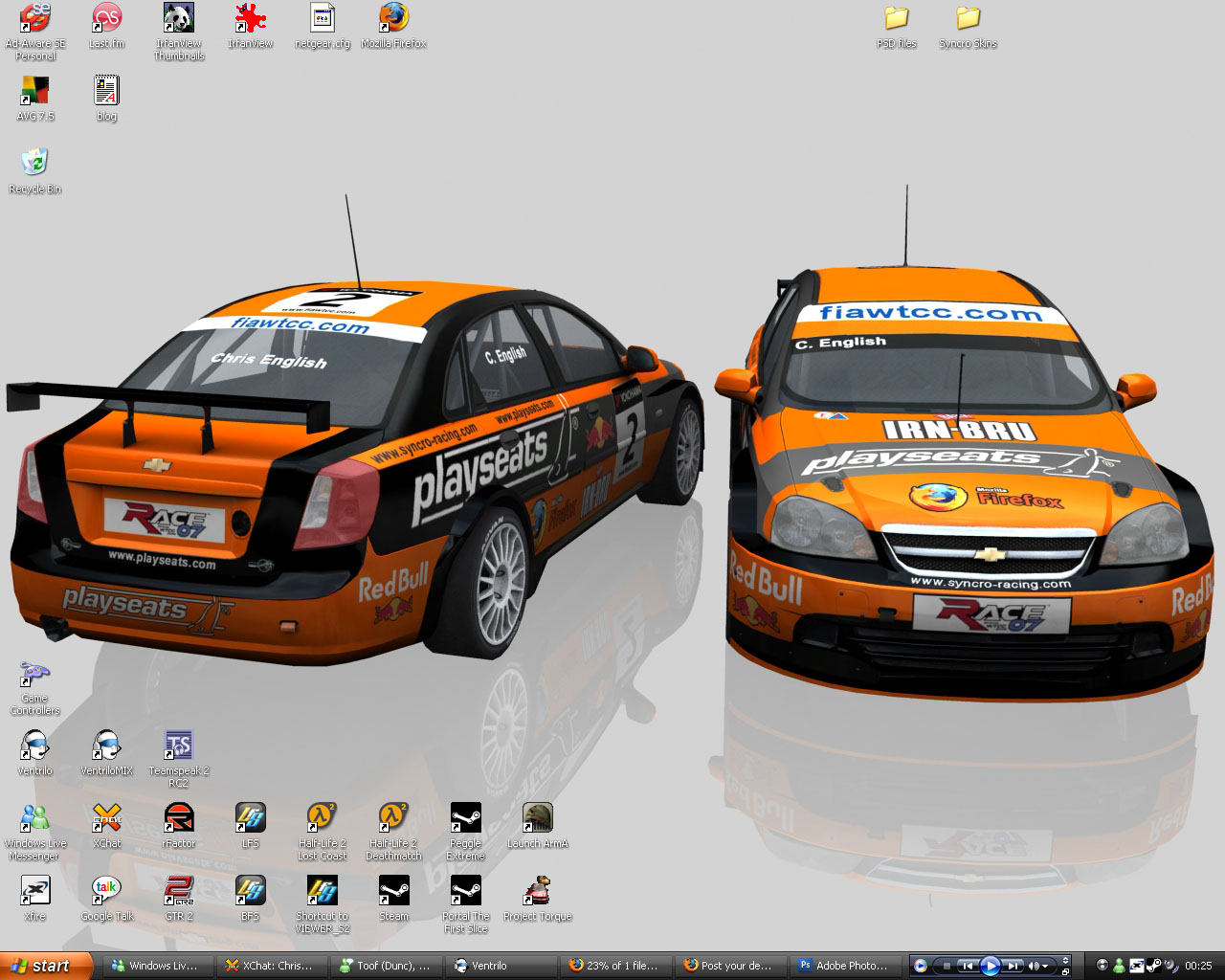Select the AVG 7.5 desktop shortcut

pyautogui.click(x=35, y=99)
